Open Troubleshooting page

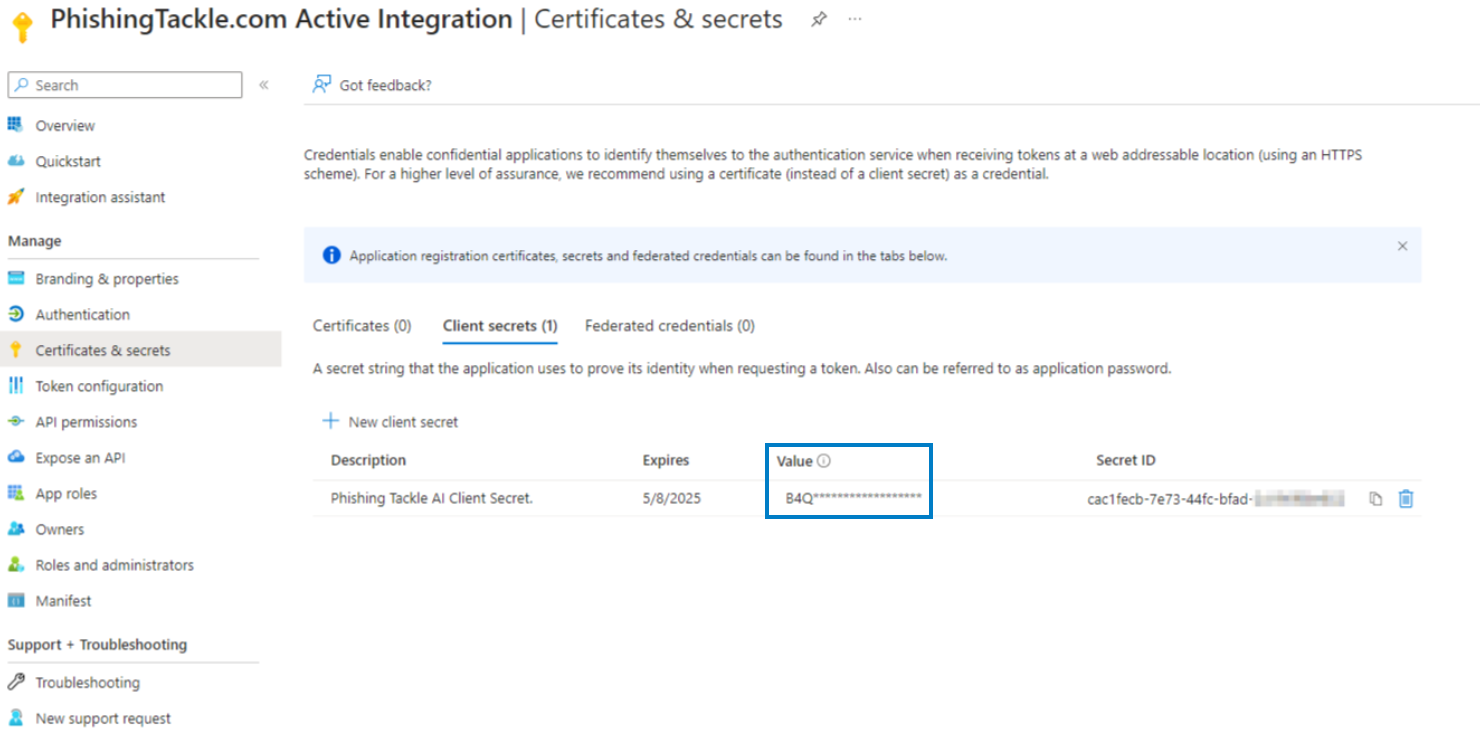88,682
